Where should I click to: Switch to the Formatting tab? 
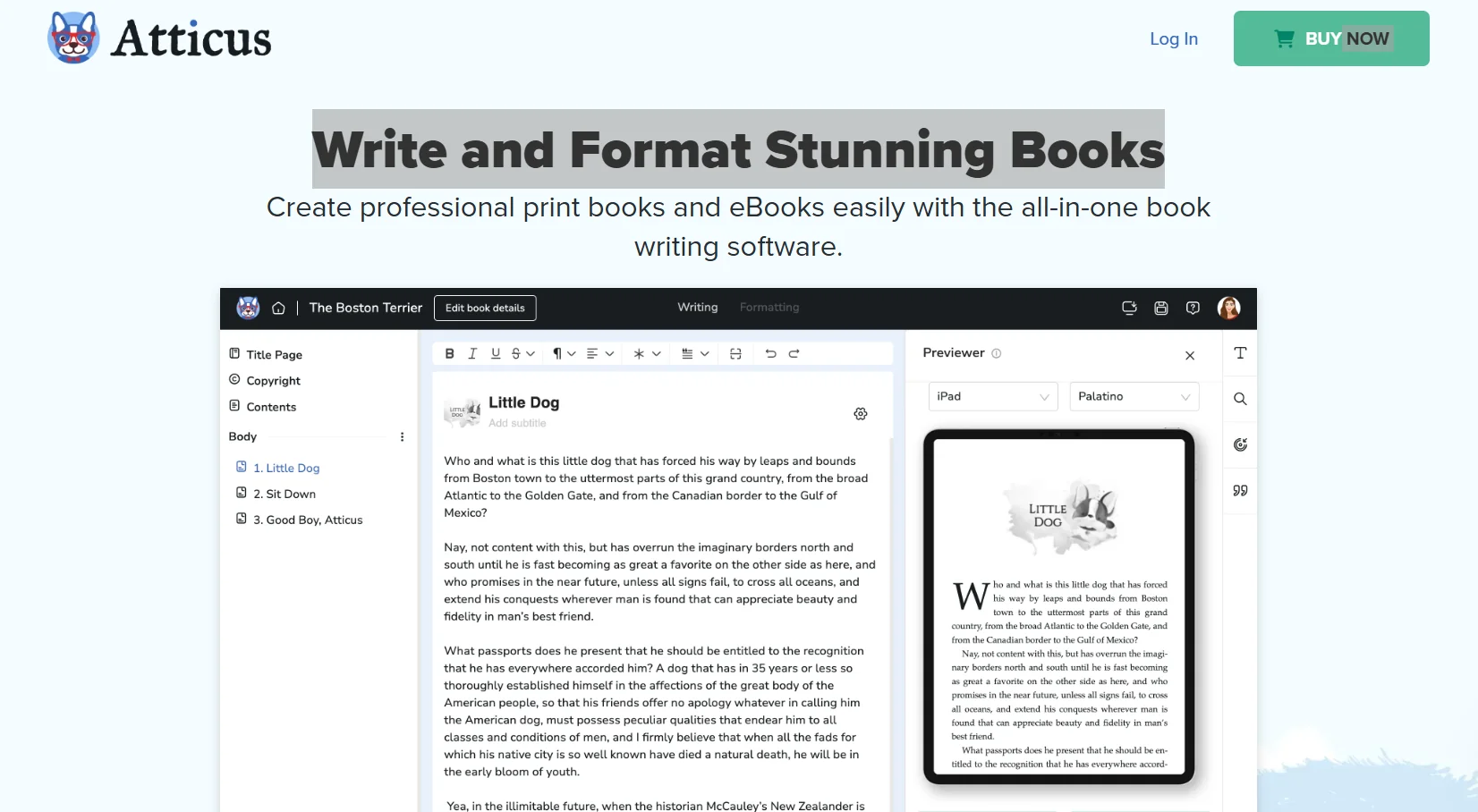point(769,308)
